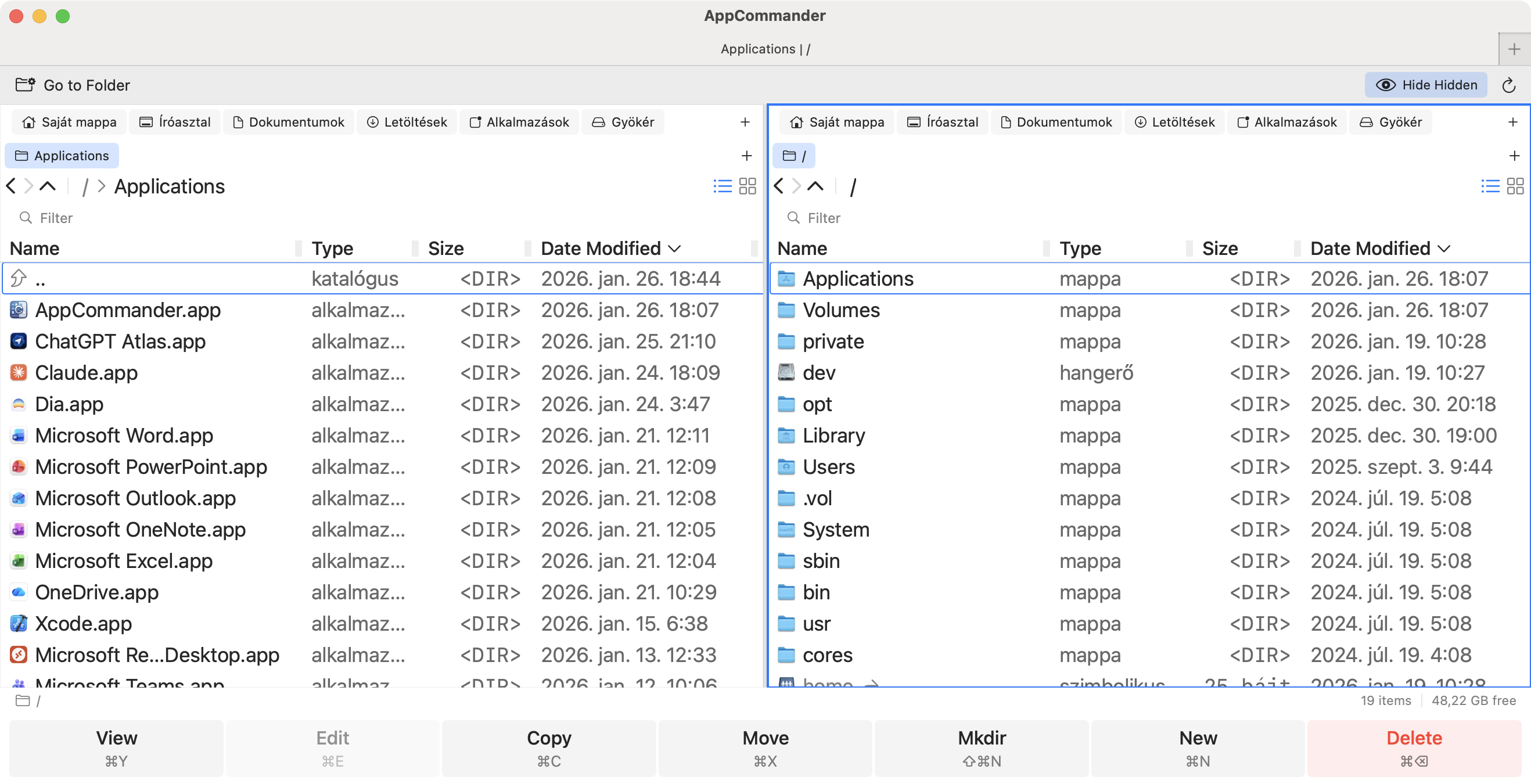
Task: Open the Letöltések shortcut in left pane
Action: (407, 122)
